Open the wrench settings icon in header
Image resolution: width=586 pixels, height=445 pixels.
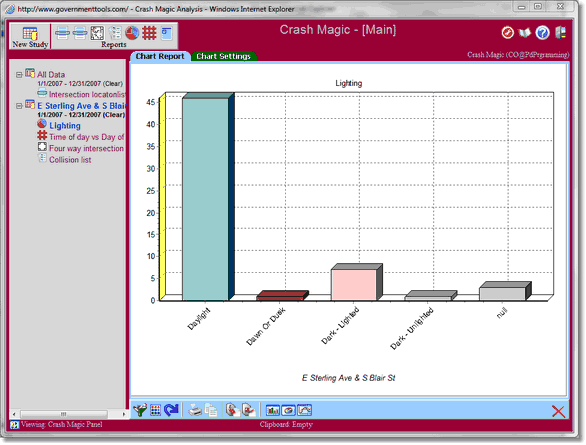[x=507, y=33]
